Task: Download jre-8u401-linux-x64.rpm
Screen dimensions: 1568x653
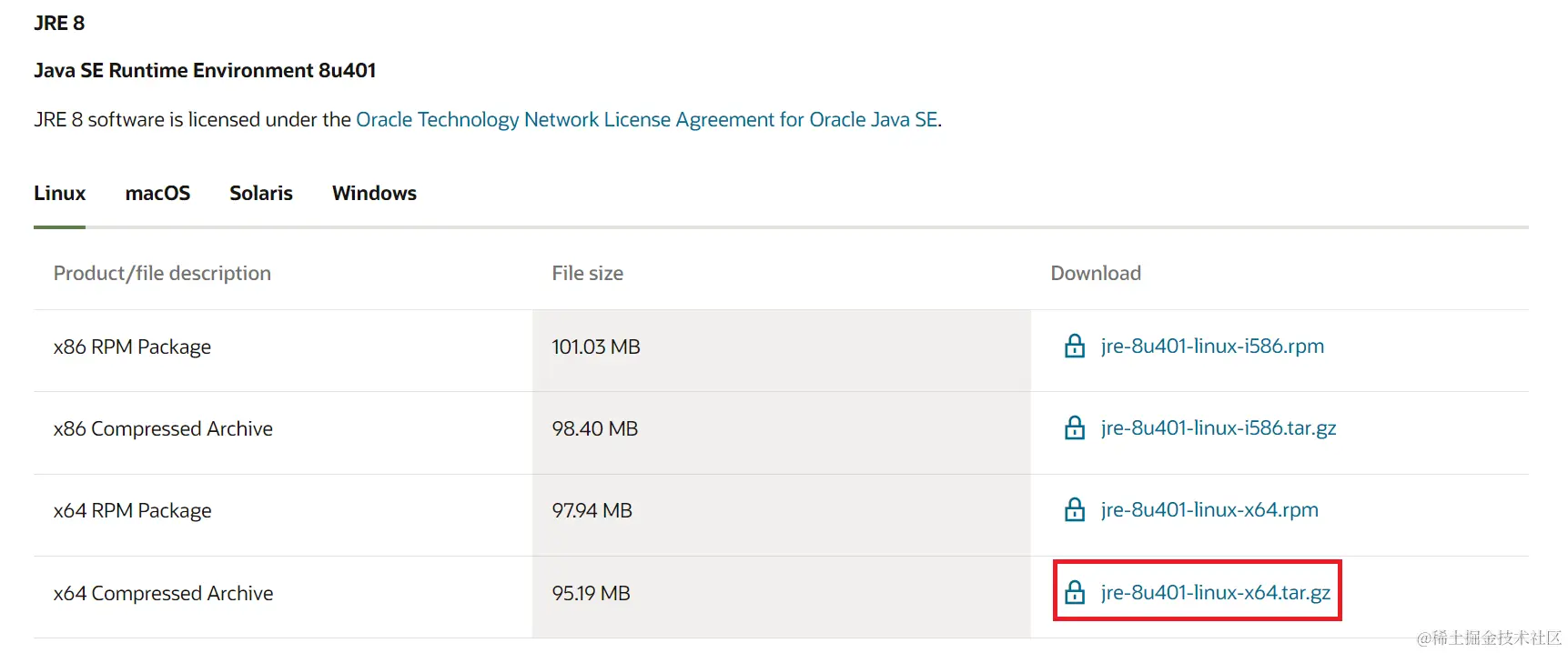Action: 1209,509
